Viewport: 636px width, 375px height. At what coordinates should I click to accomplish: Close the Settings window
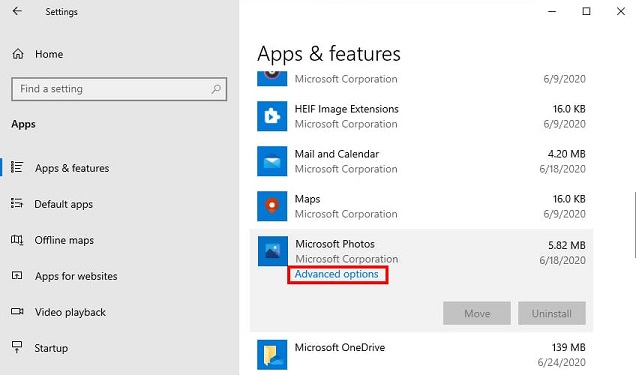621,11
